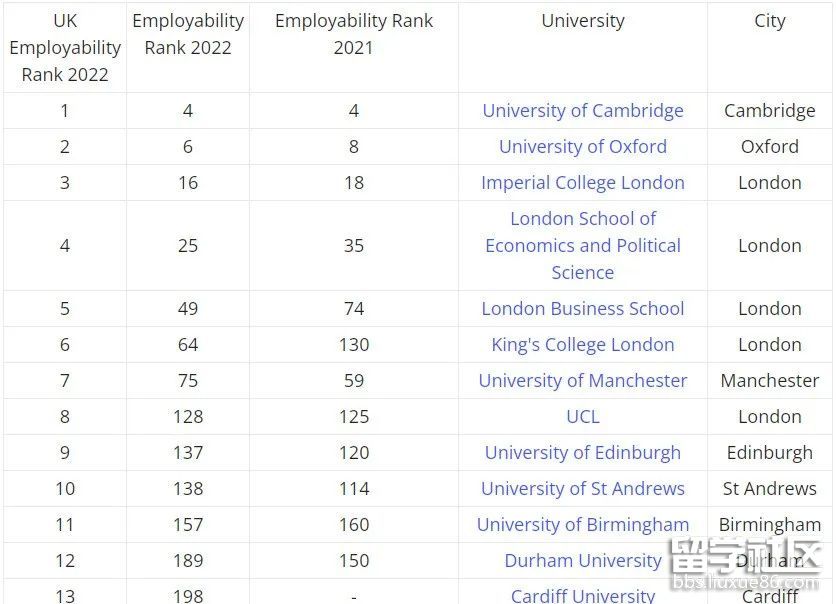The image size is (836, 604).
Task: Click the University of Edinburgh link
Action: [x=583, y=453]
